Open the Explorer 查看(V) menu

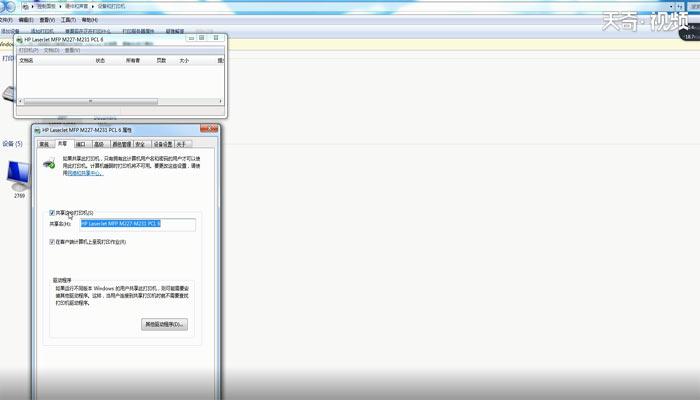pos(47,20)
